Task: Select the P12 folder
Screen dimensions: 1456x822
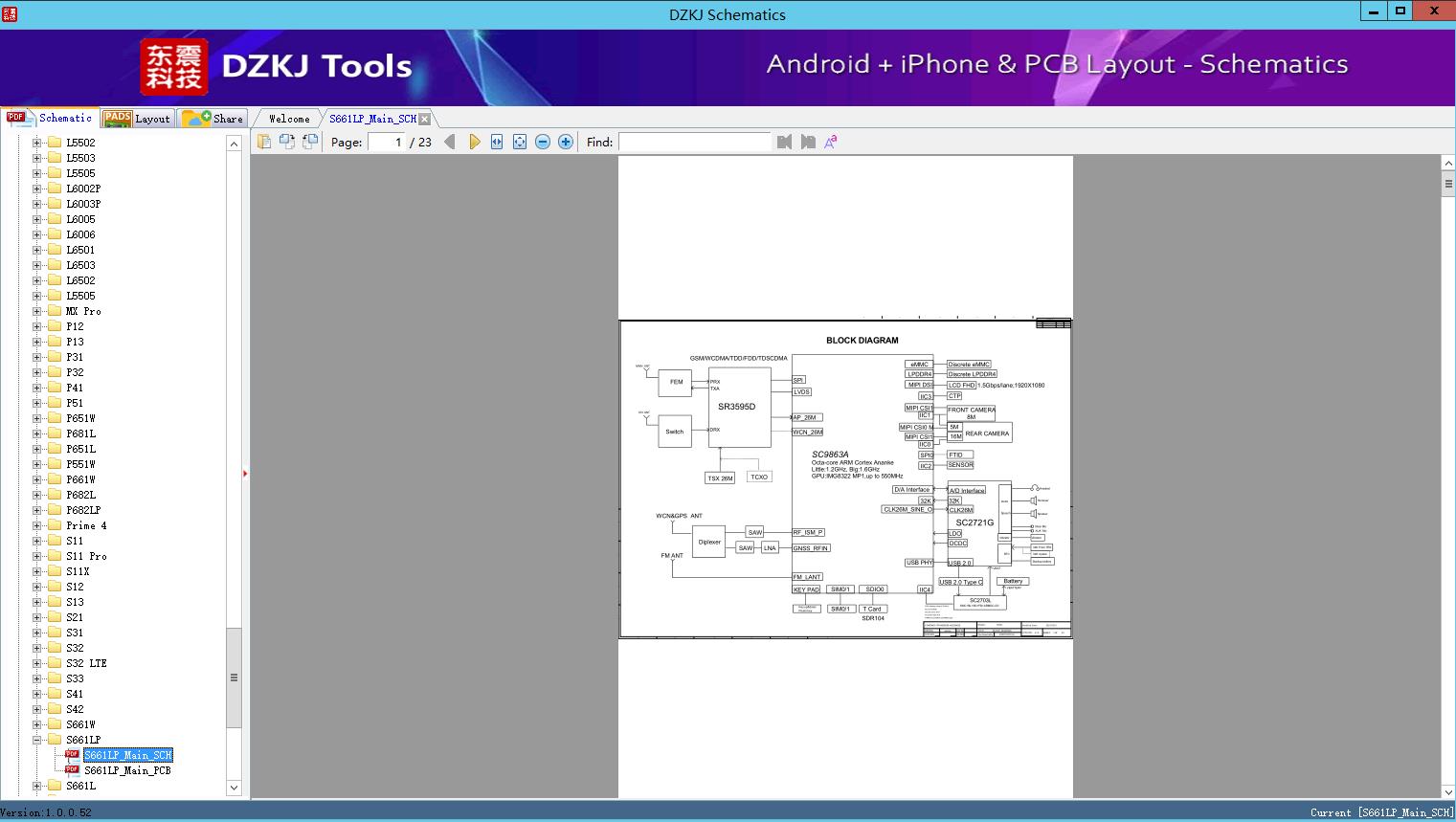Action: pyautogui.click(x=75, y=326)
